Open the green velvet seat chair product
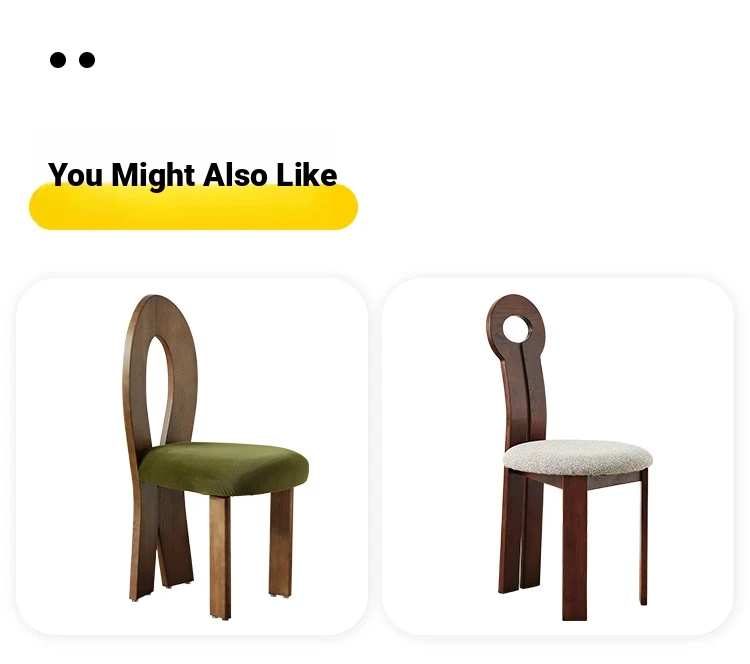750x664 pixels. (192, 456)
